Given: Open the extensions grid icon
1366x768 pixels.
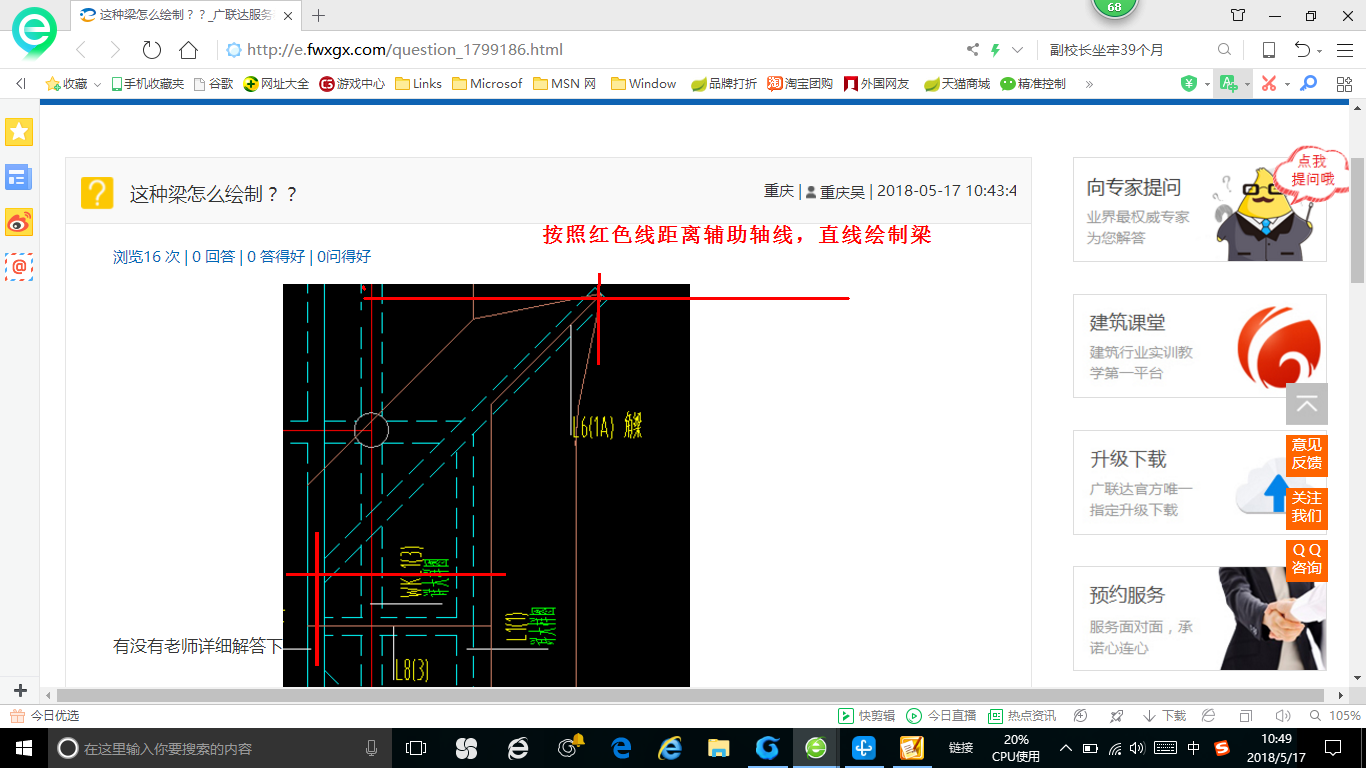Looking at the screenshot, I should click(1344, 84).
